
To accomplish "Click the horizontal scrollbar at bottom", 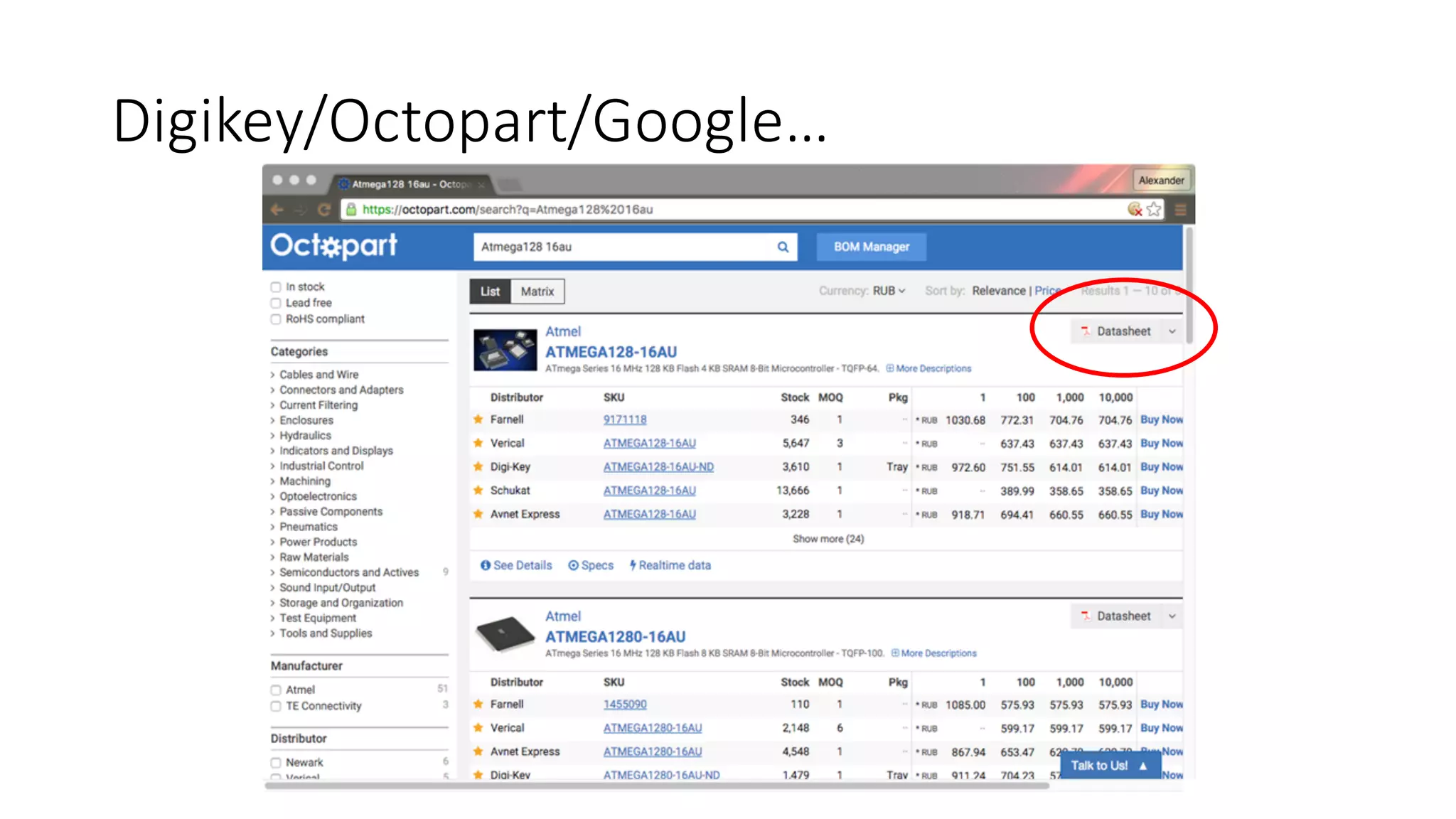I will pos(656,786).
